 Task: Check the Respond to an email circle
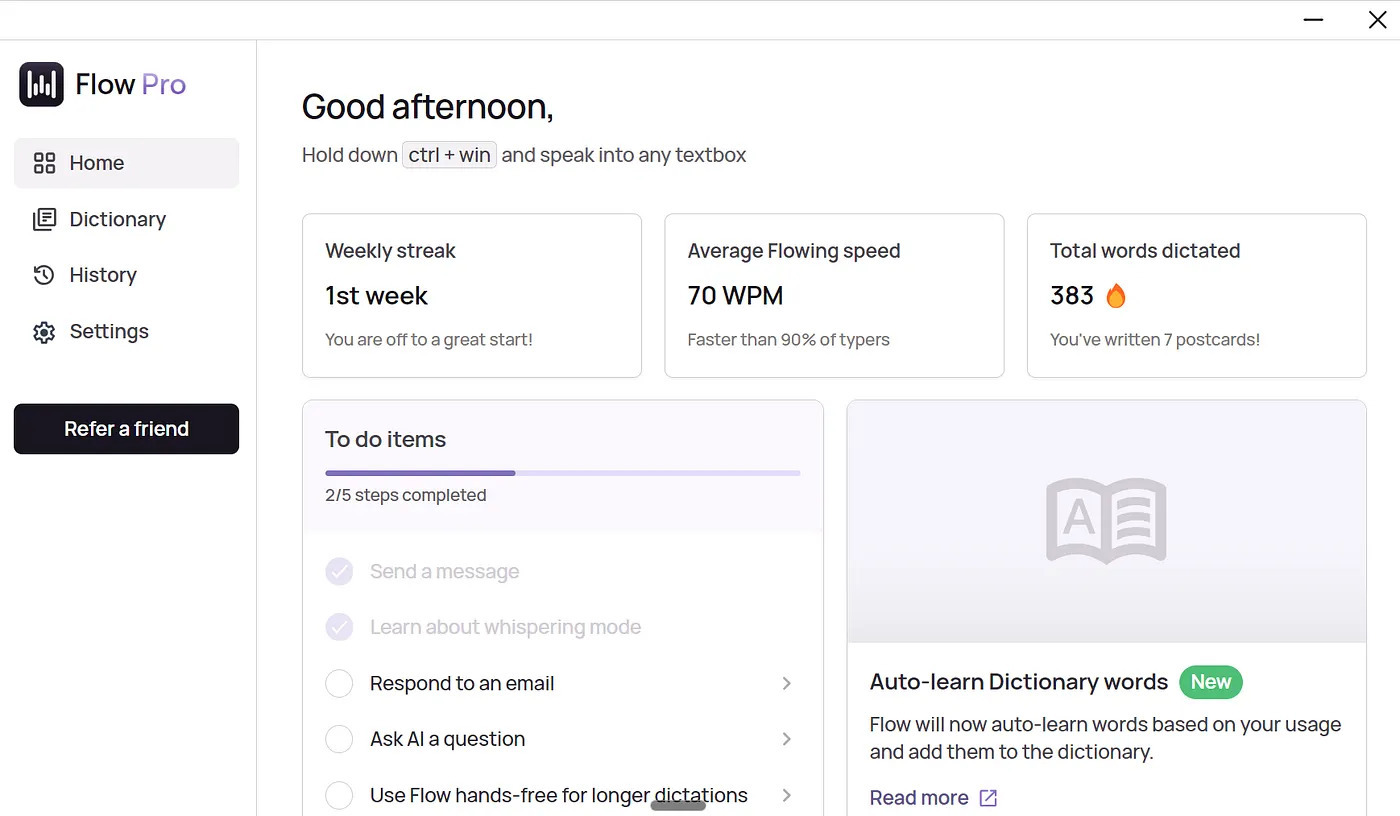(x=339, y=683)
